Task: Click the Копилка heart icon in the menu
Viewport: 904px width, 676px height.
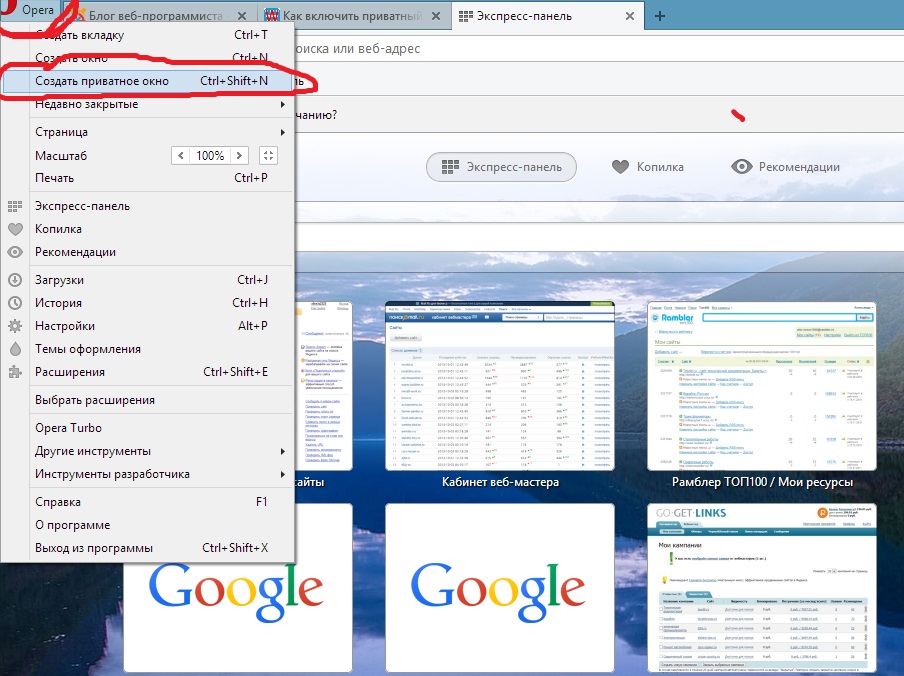Action: click(15, 229)
